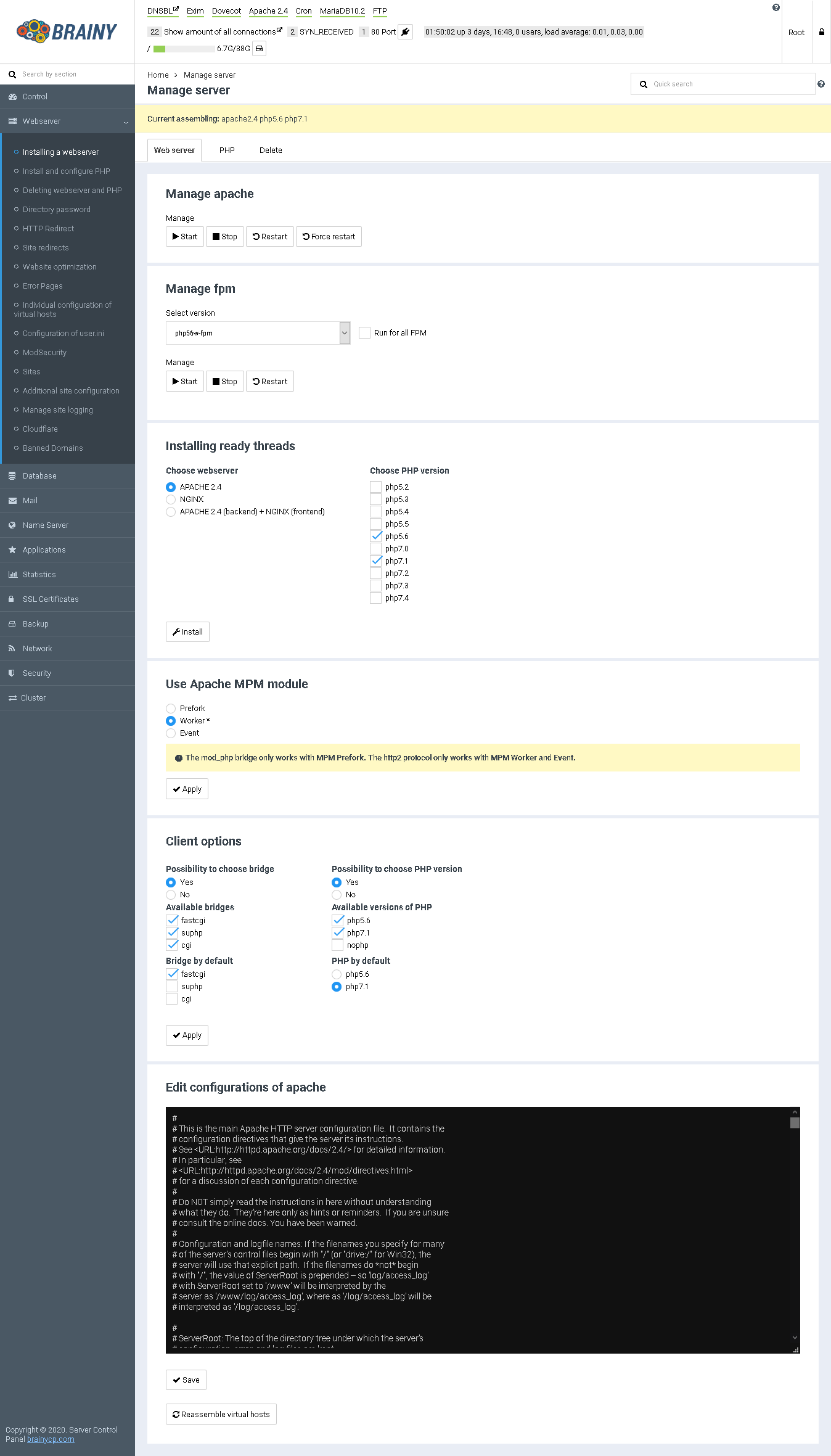Open the Security sidebar section
The height and width of the screenshot is (1456, 831).
pos(67,673)
